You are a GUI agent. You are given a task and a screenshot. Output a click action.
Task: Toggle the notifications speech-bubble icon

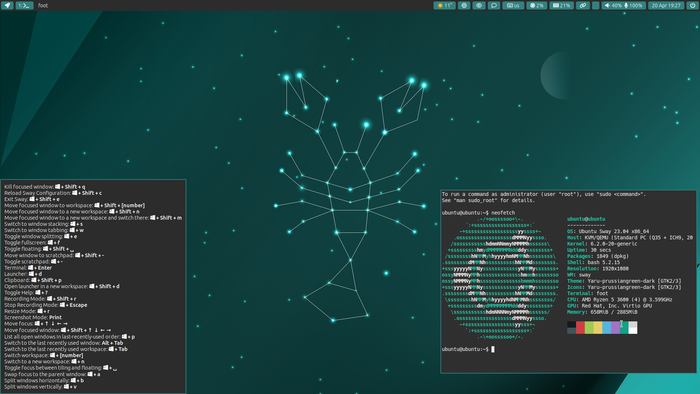click(494, 5)
